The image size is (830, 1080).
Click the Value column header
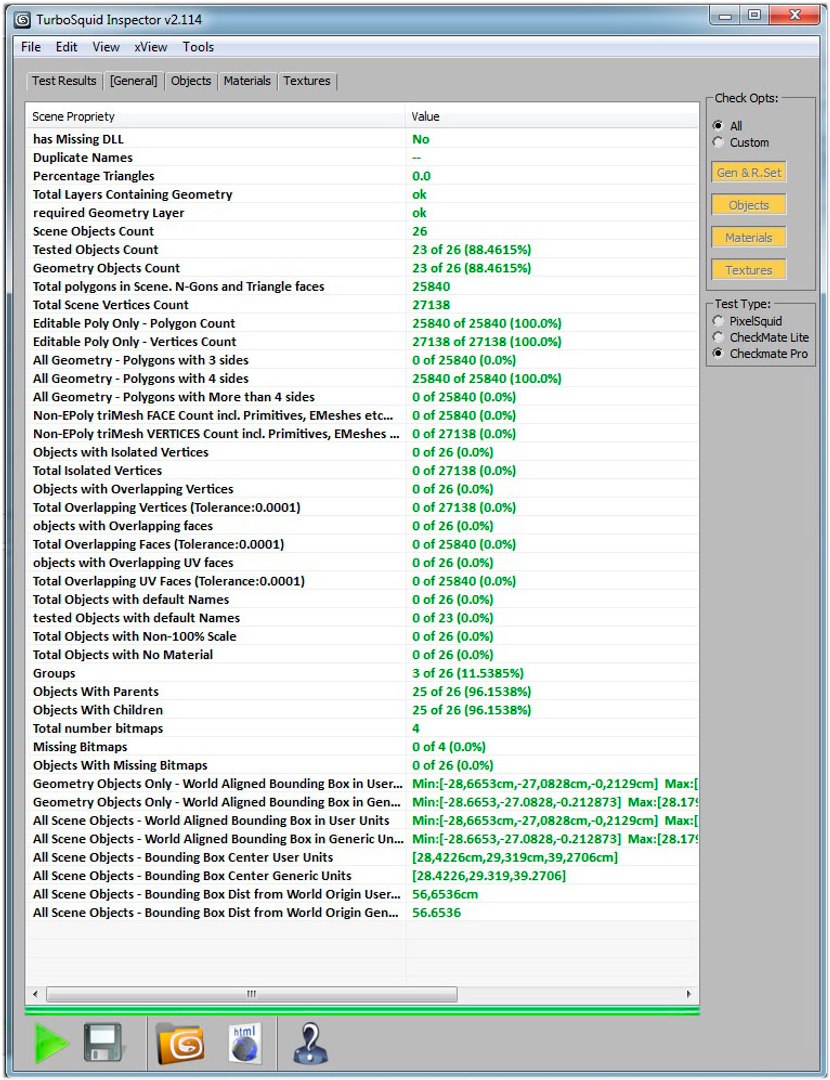tap(552, 116)
